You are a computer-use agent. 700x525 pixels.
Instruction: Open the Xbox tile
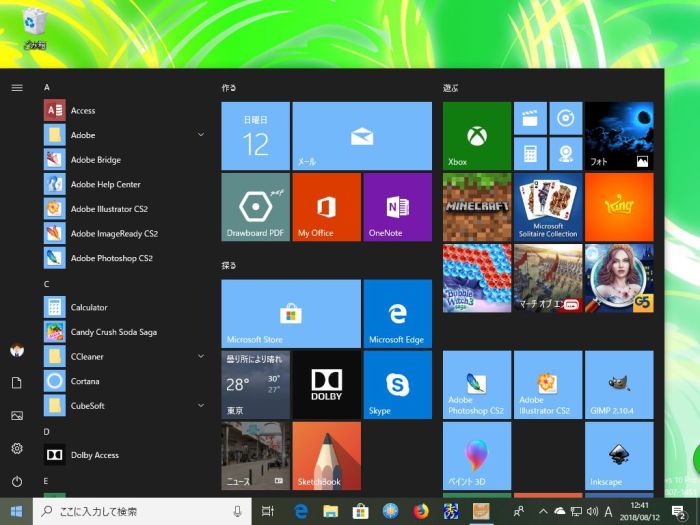476,136
